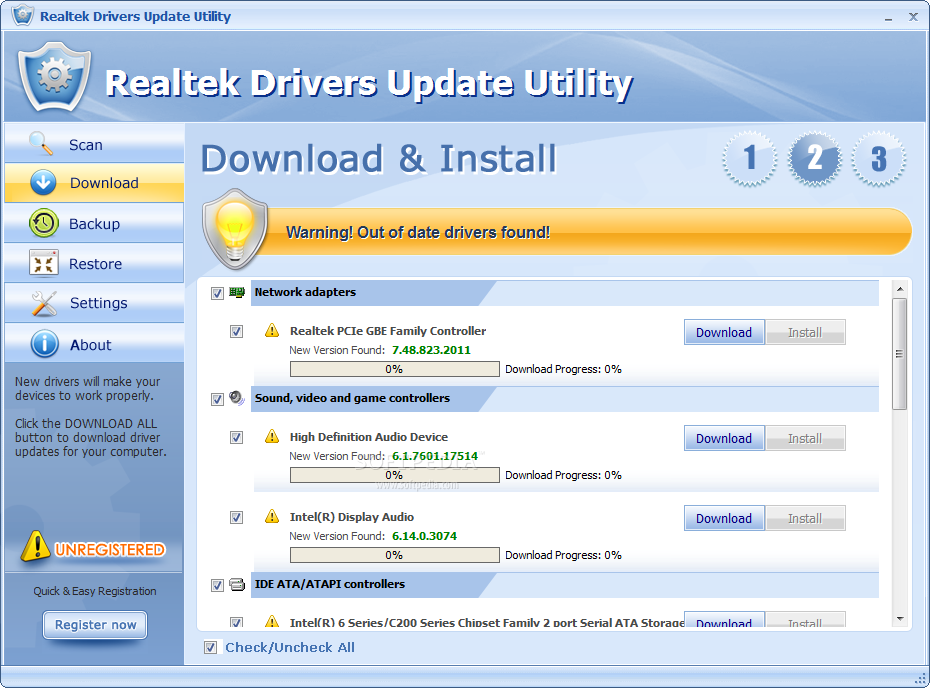Click the scroll up arrow of driver list
This screenshot has height=688, width=930.
[x=900, y=289]
